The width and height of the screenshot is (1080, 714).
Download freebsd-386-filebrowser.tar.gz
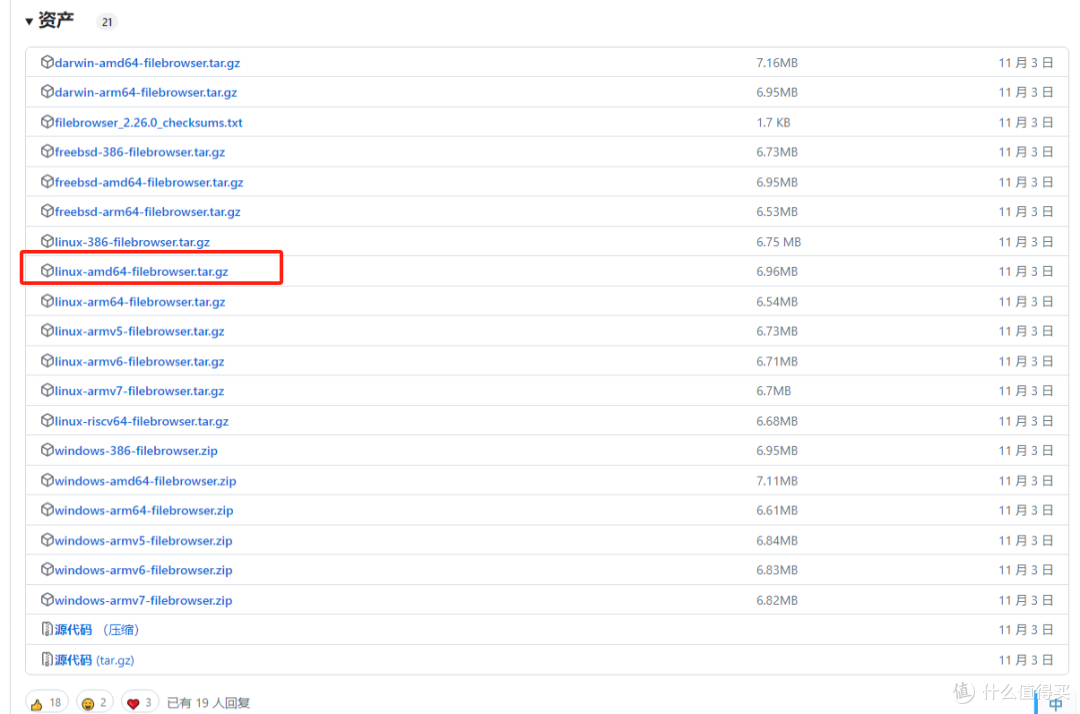click(x=140, y=152)
